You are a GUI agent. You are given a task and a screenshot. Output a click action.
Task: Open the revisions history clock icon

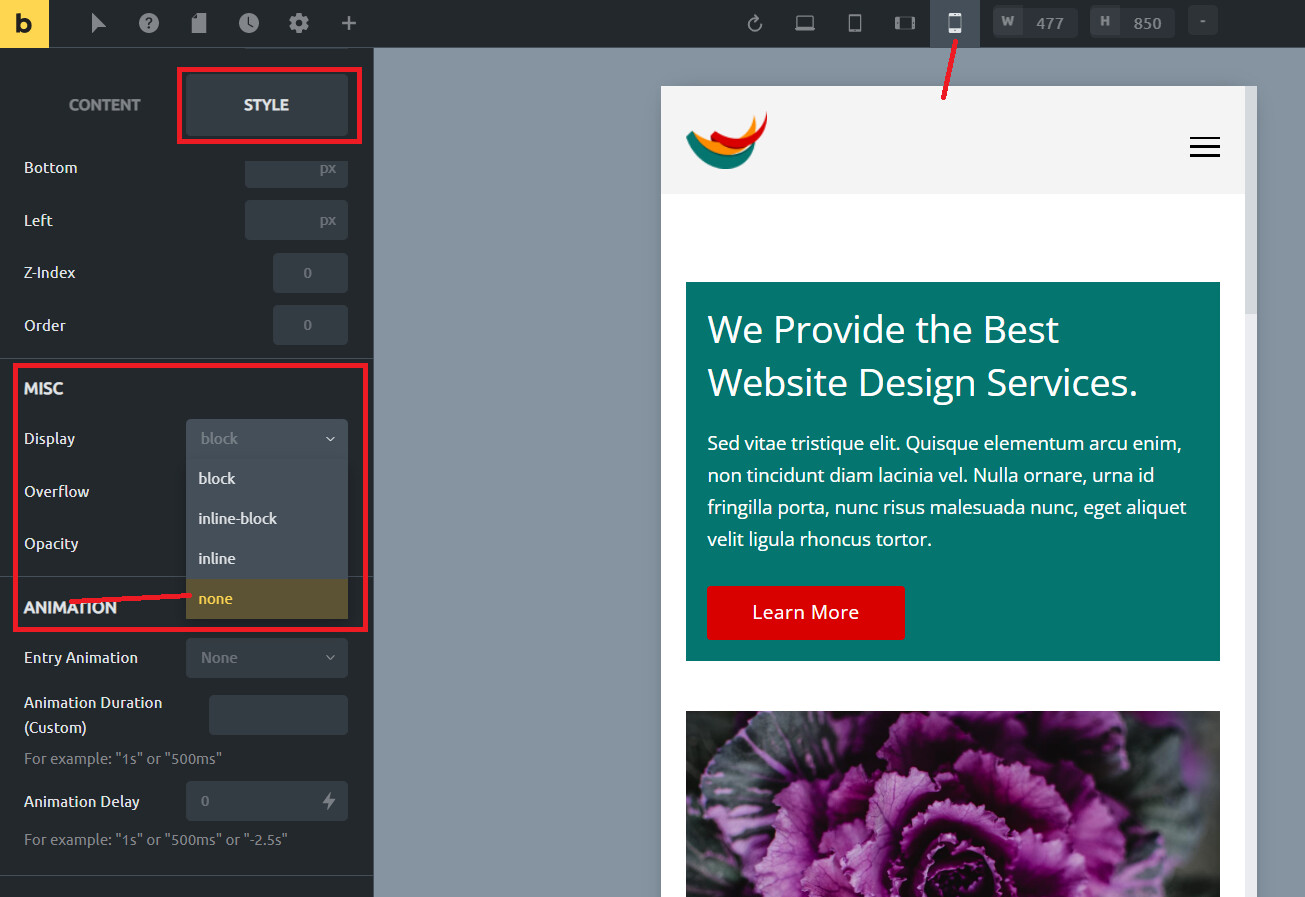point(249,23)
